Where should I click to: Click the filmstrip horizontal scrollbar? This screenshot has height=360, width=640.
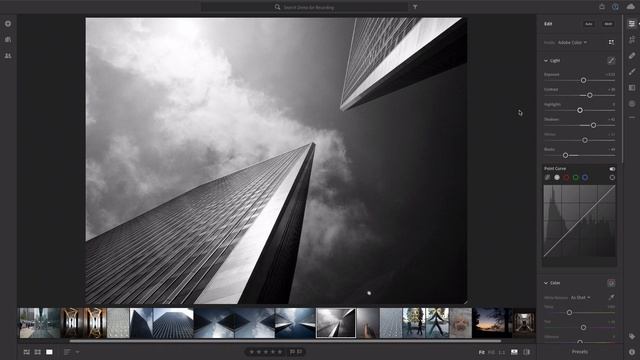coord(285,341)
